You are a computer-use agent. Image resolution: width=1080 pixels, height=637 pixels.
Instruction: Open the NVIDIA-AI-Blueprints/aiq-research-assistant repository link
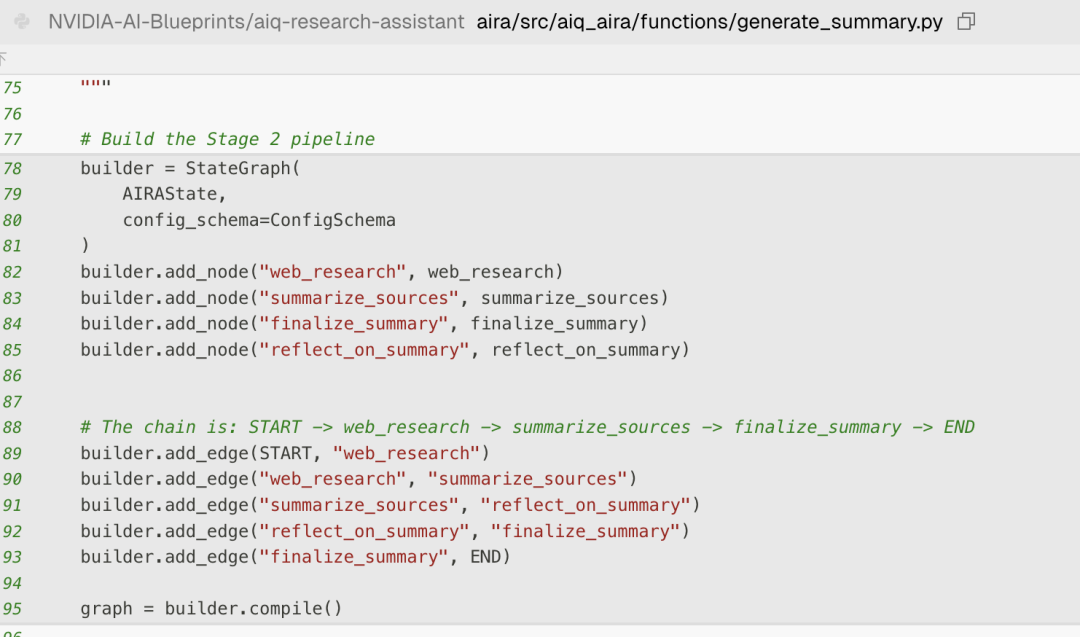[256, 21]
